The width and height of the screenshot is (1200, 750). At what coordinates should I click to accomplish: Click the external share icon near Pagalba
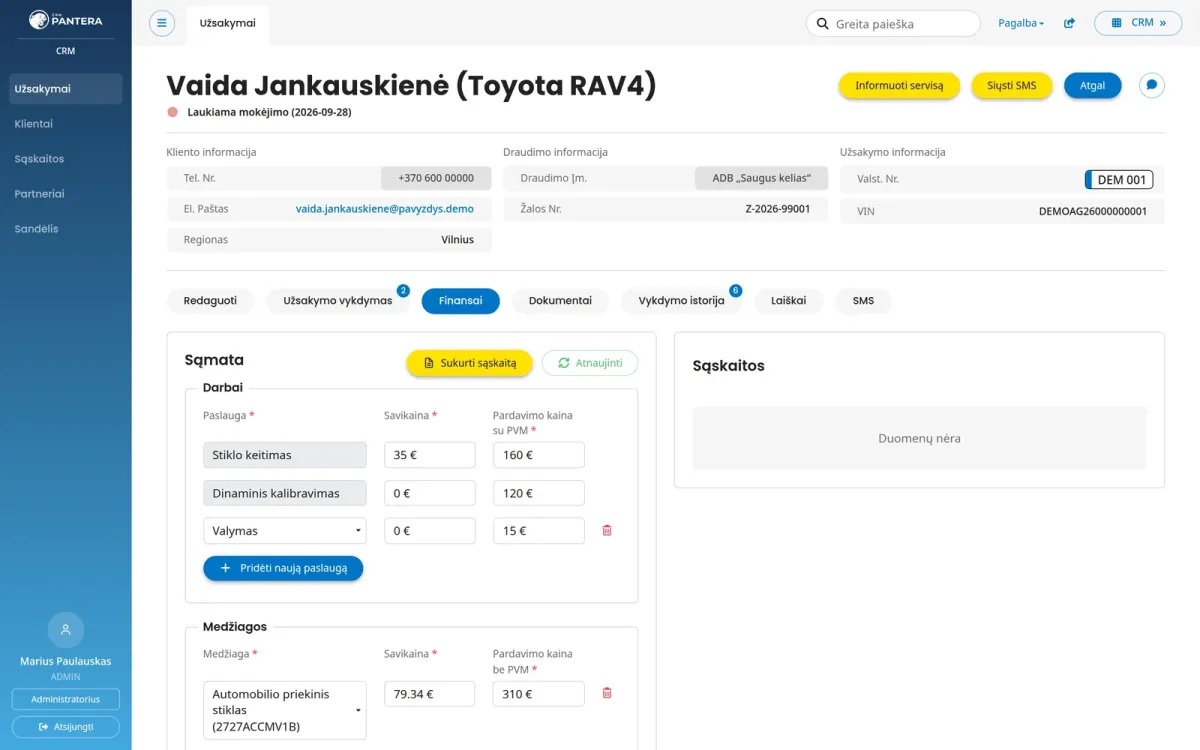coord(1069,23)
